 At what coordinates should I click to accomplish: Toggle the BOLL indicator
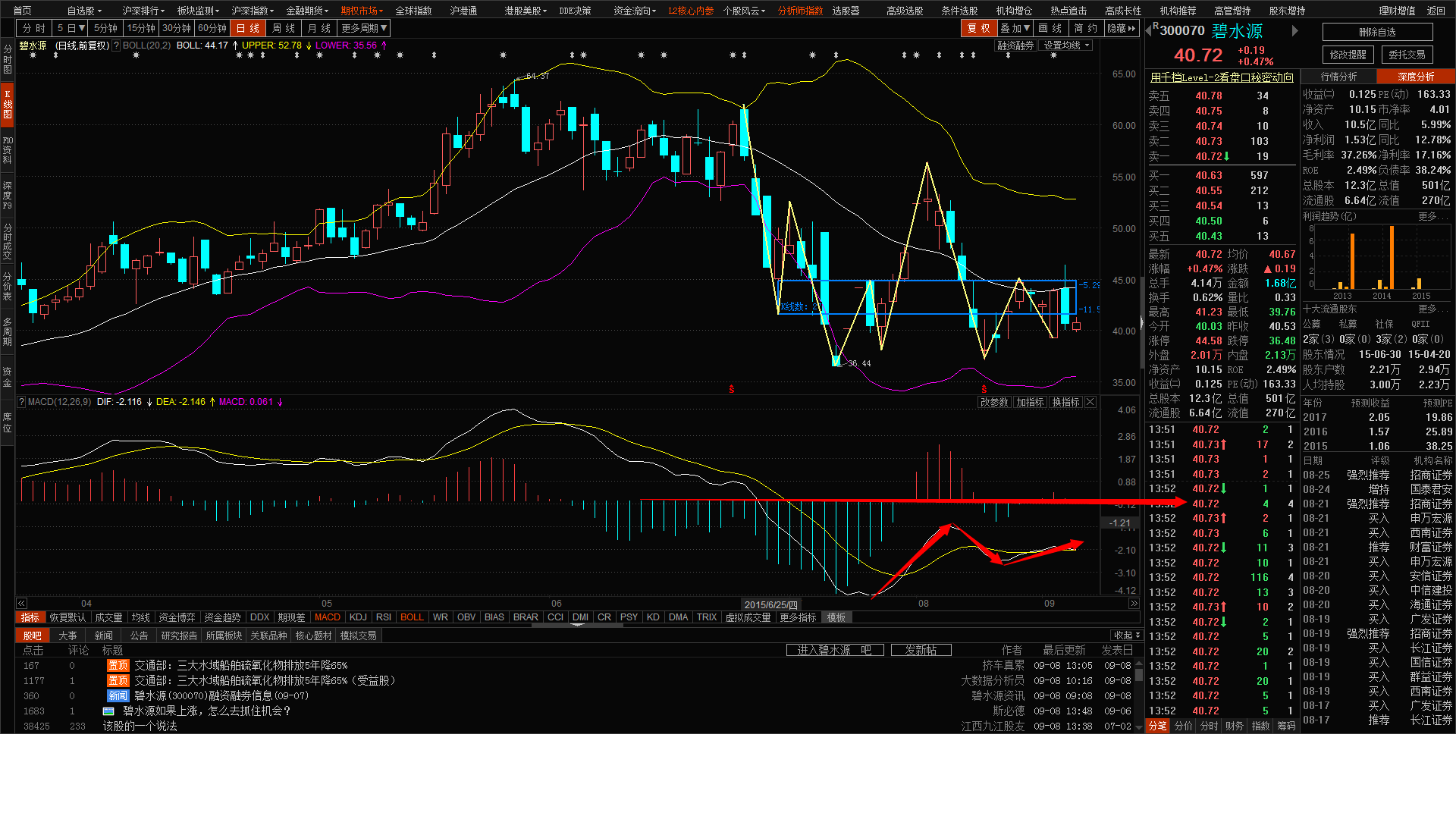[412, 617]
